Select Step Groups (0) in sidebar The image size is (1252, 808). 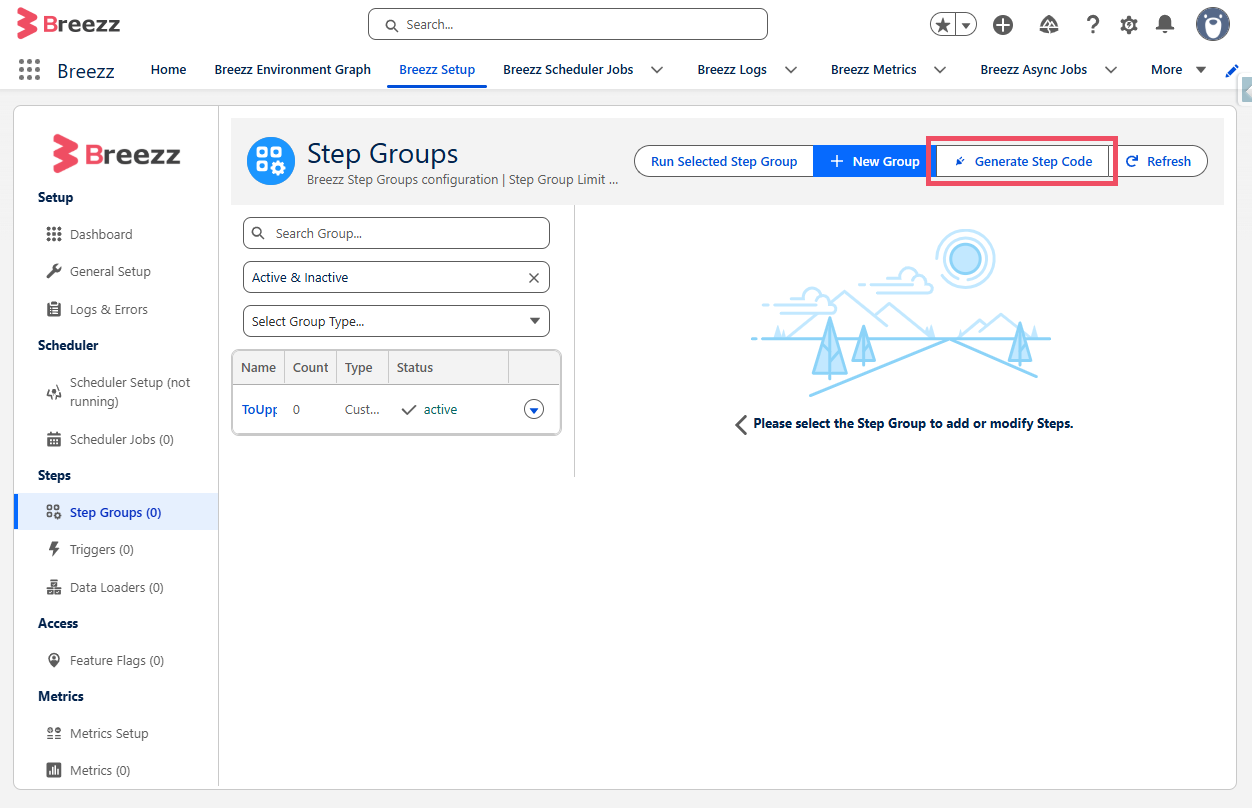pos(116,512)
